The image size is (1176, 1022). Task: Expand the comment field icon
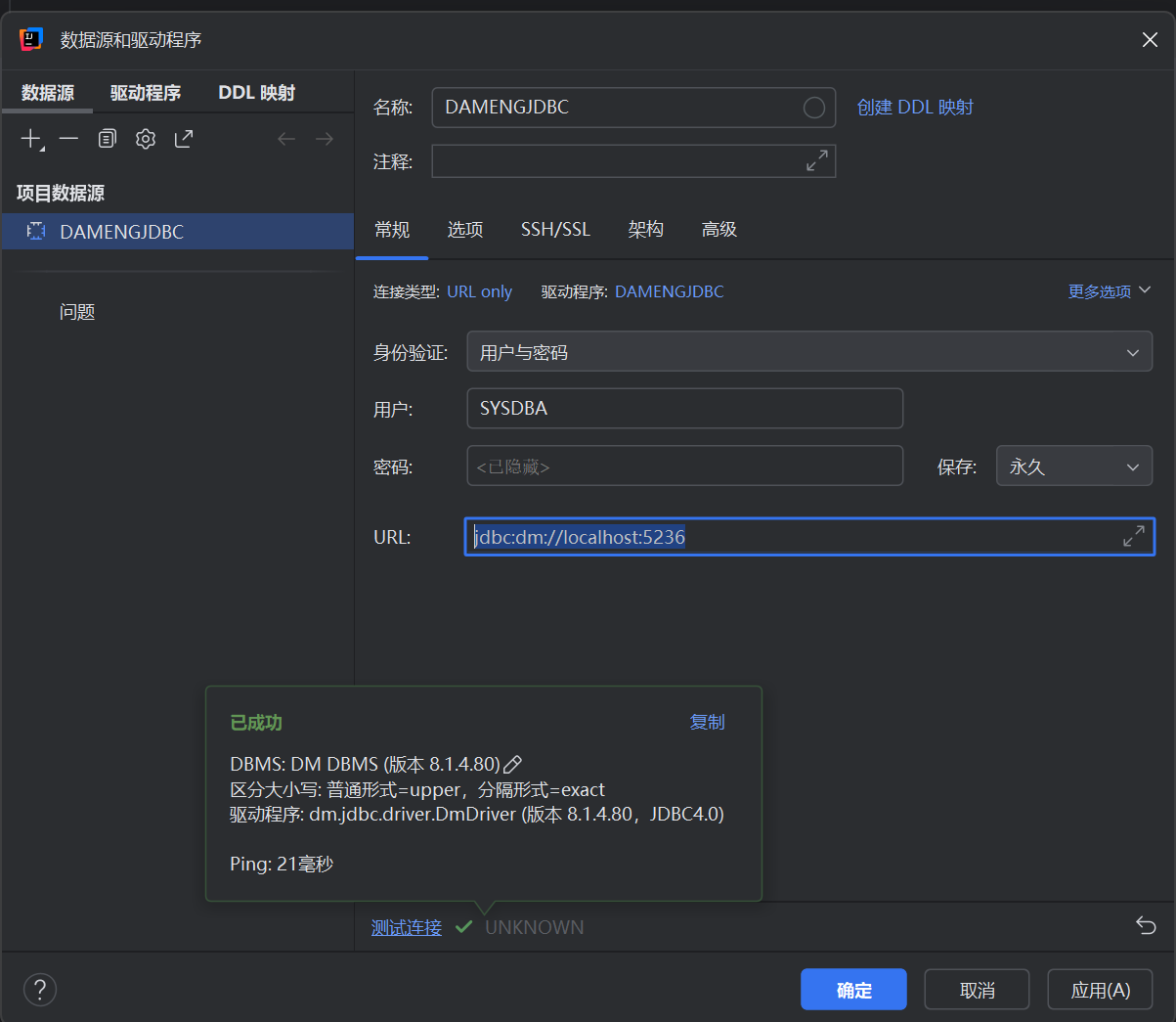point(817,160)
